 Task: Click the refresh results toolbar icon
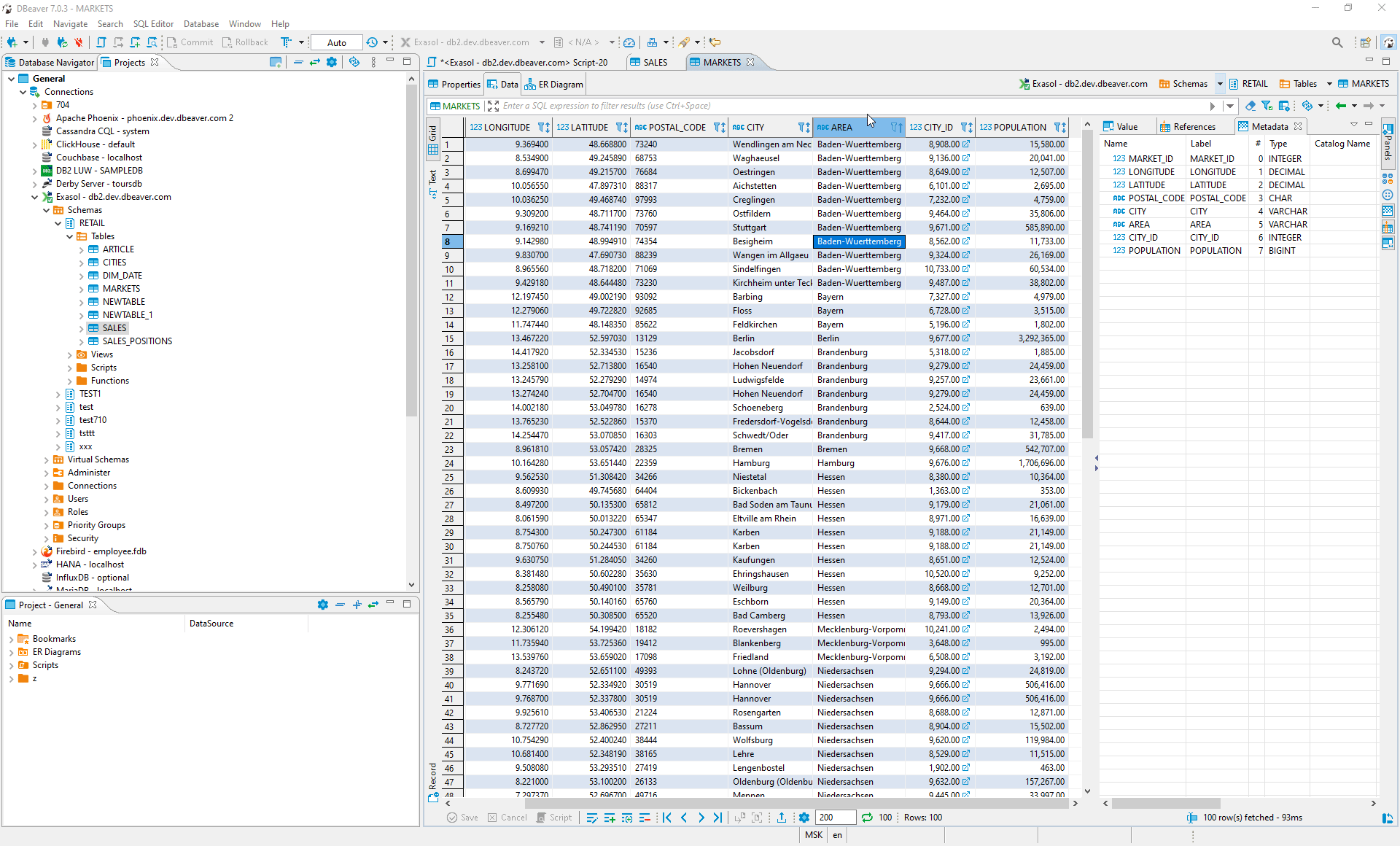1308,106
